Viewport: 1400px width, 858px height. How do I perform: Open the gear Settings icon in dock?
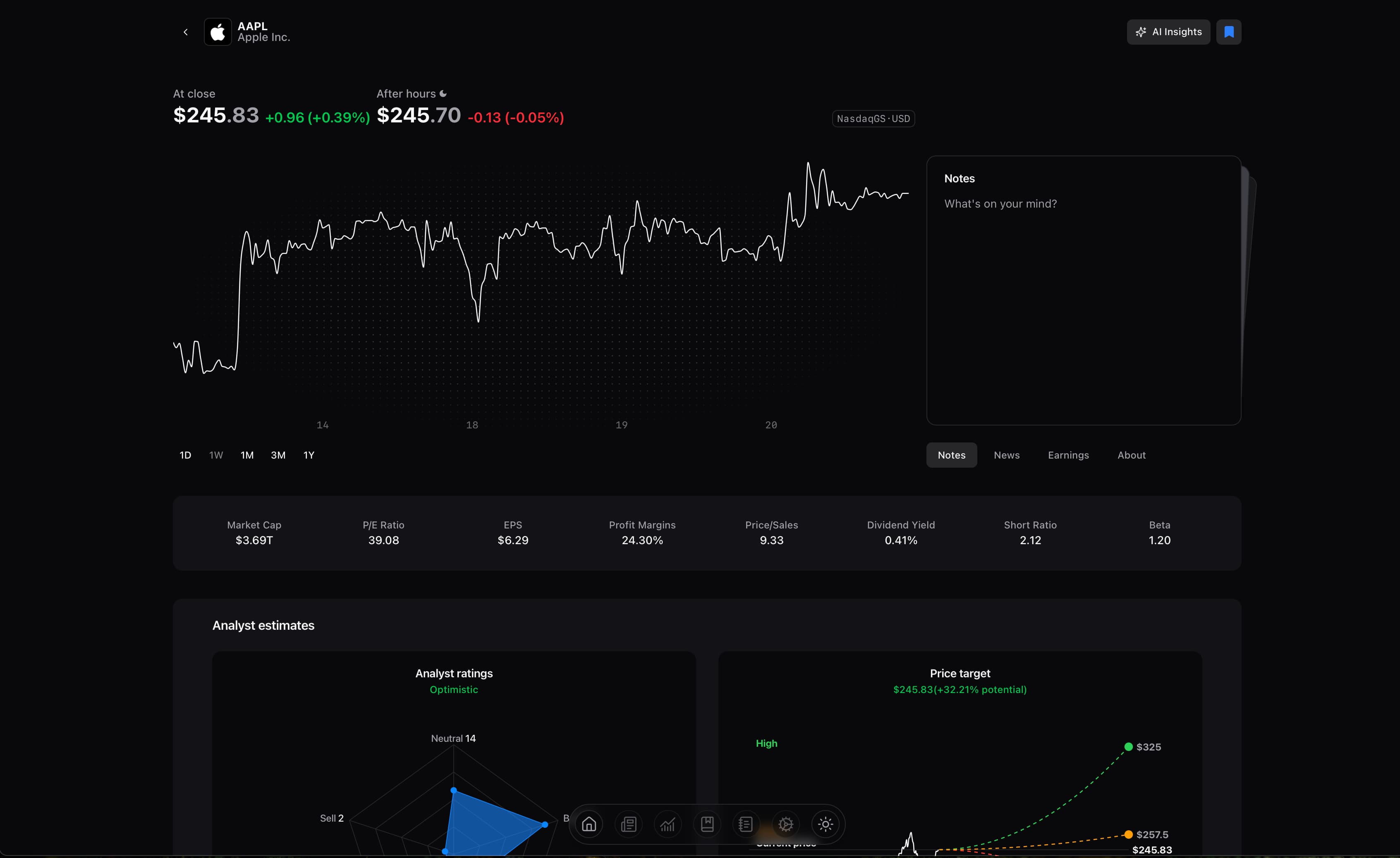point(786,824)
